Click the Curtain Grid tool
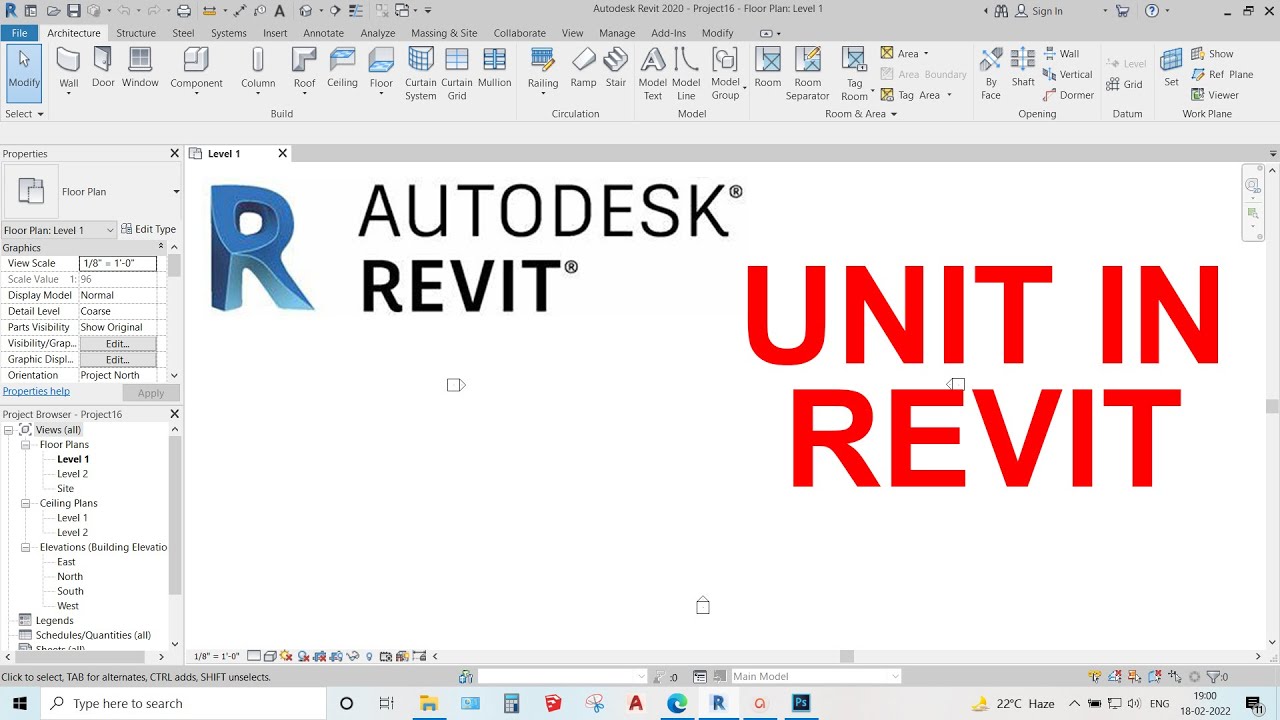Screen dimensions: 1280x720 (x=457, y=74)
